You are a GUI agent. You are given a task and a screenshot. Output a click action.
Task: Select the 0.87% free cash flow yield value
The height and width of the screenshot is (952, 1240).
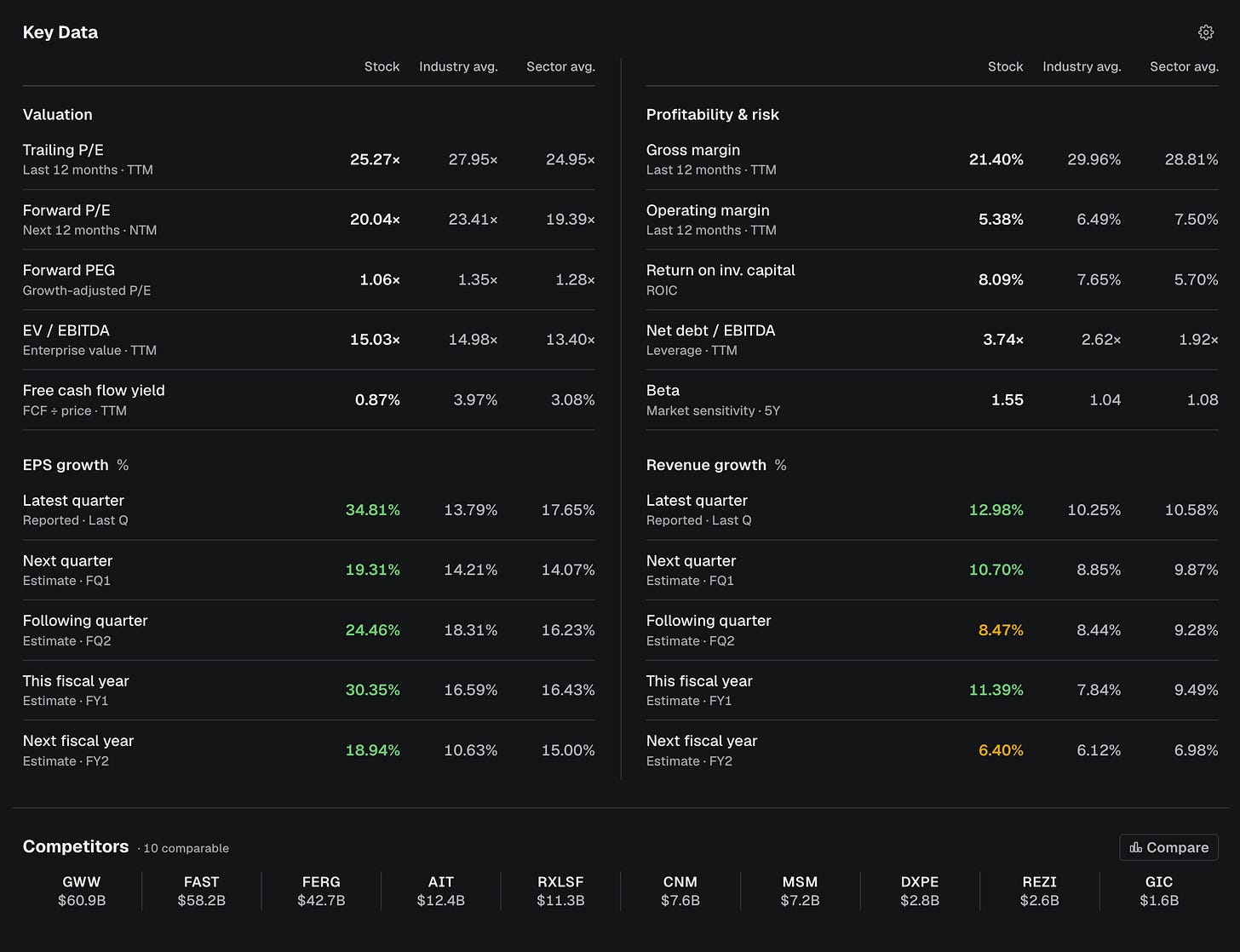point(377,399)
